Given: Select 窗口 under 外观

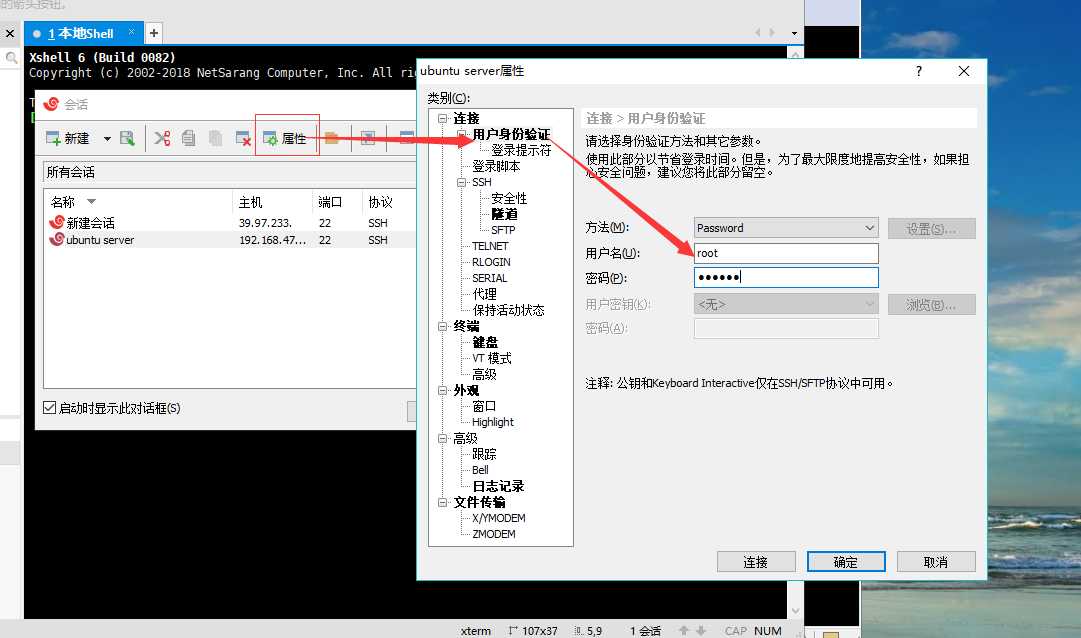Looking at the screenshot, I should [484, 406].
